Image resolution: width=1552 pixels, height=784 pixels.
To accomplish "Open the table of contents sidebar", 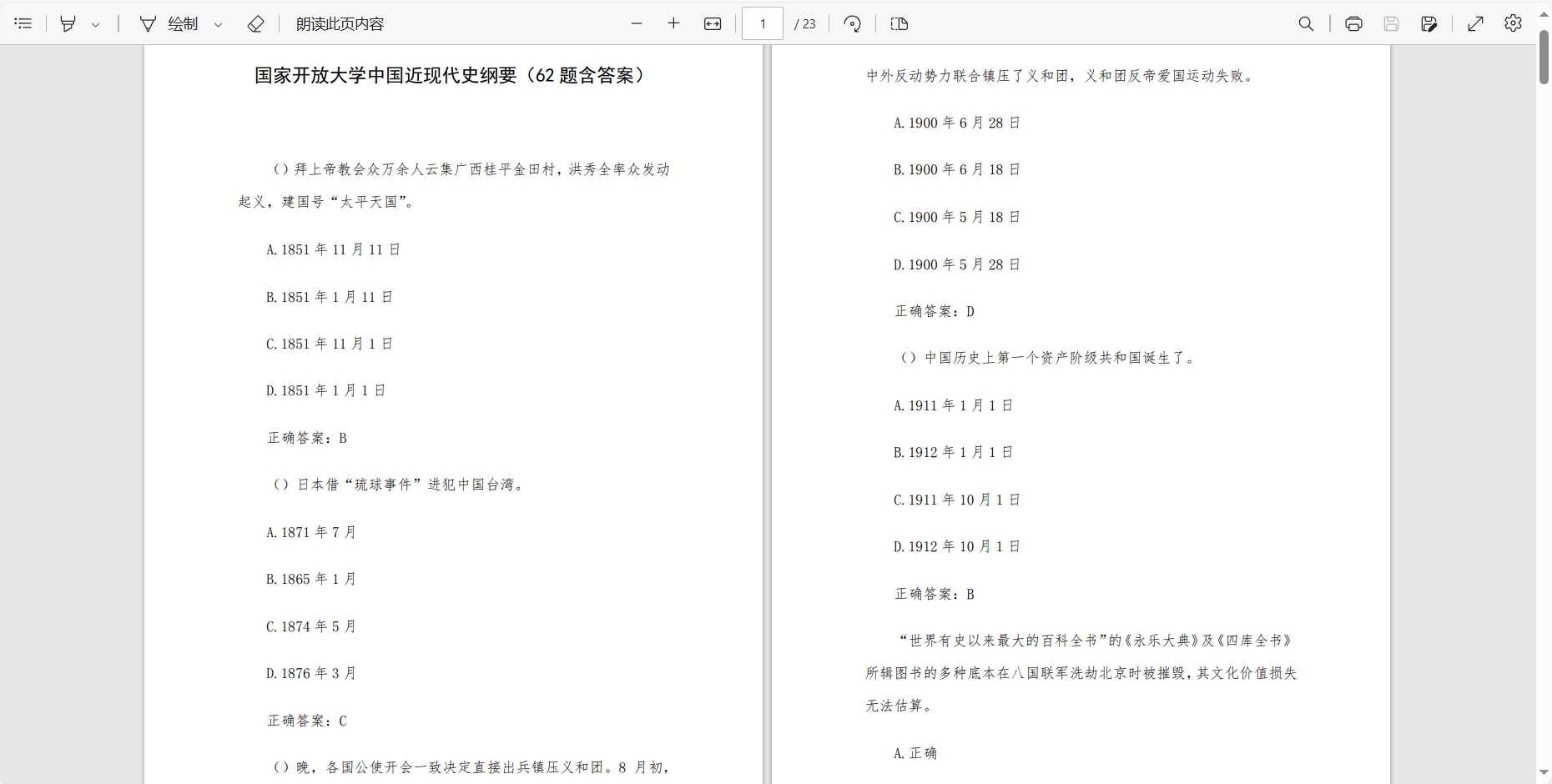I will tap(23, 23).
